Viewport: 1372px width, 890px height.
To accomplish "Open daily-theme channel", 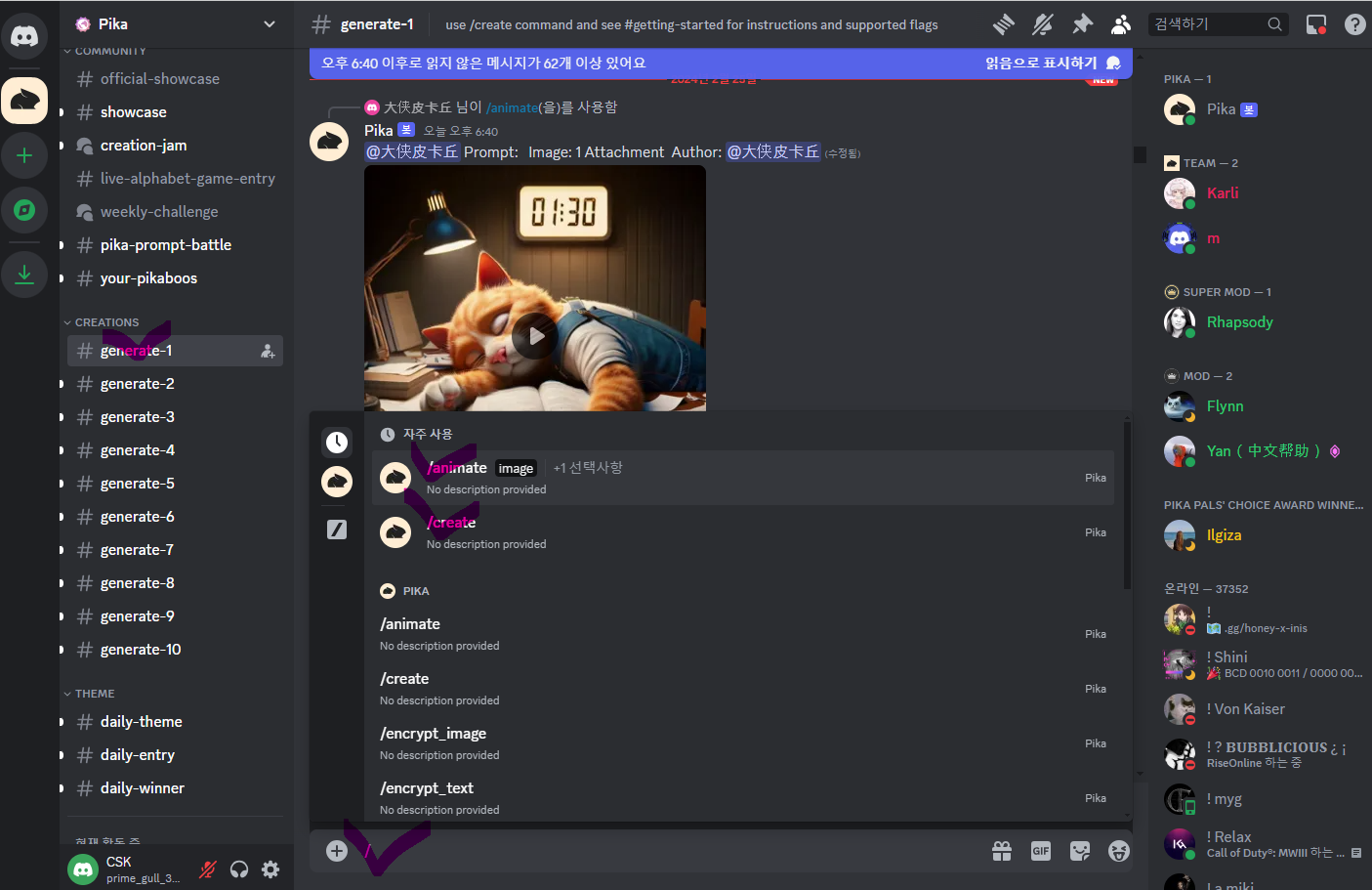I will 175,722.
